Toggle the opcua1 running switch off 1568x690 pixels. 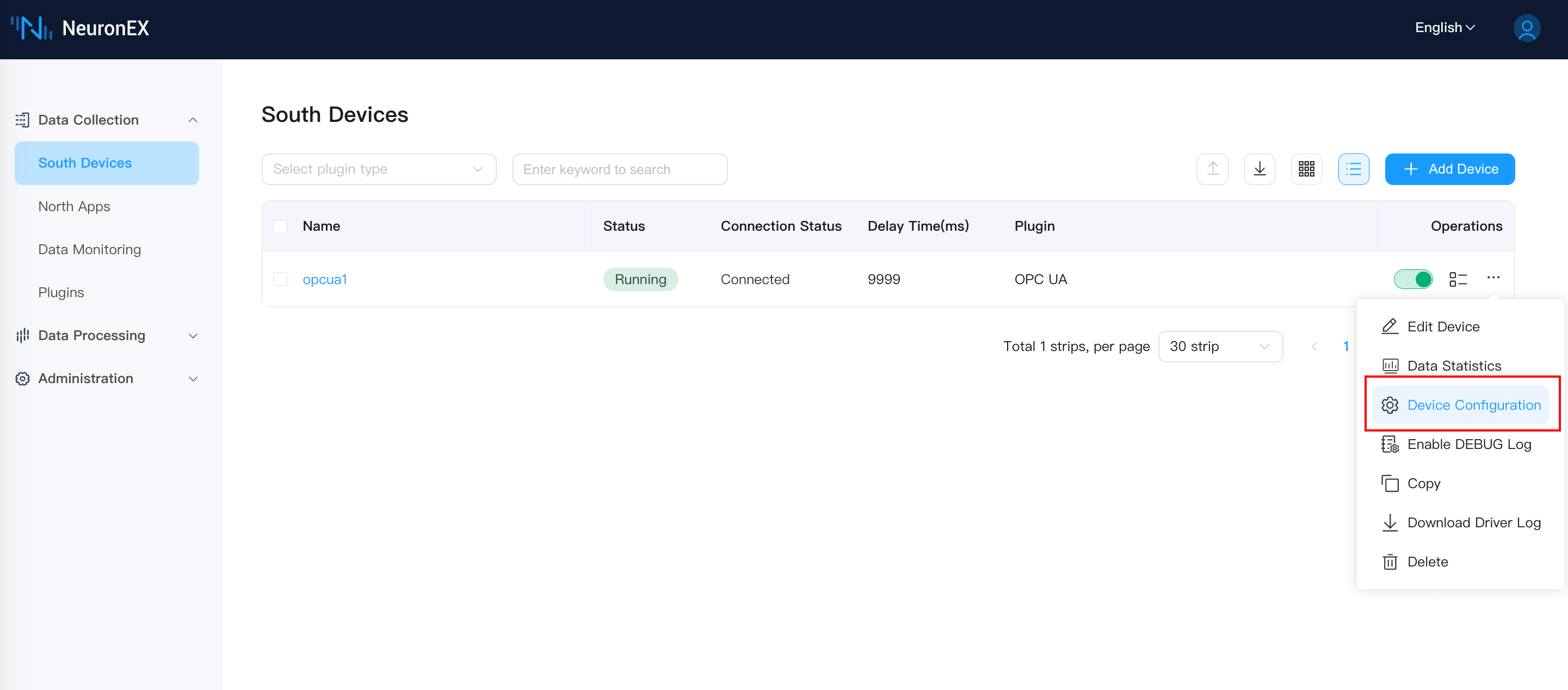[1413, 279]
